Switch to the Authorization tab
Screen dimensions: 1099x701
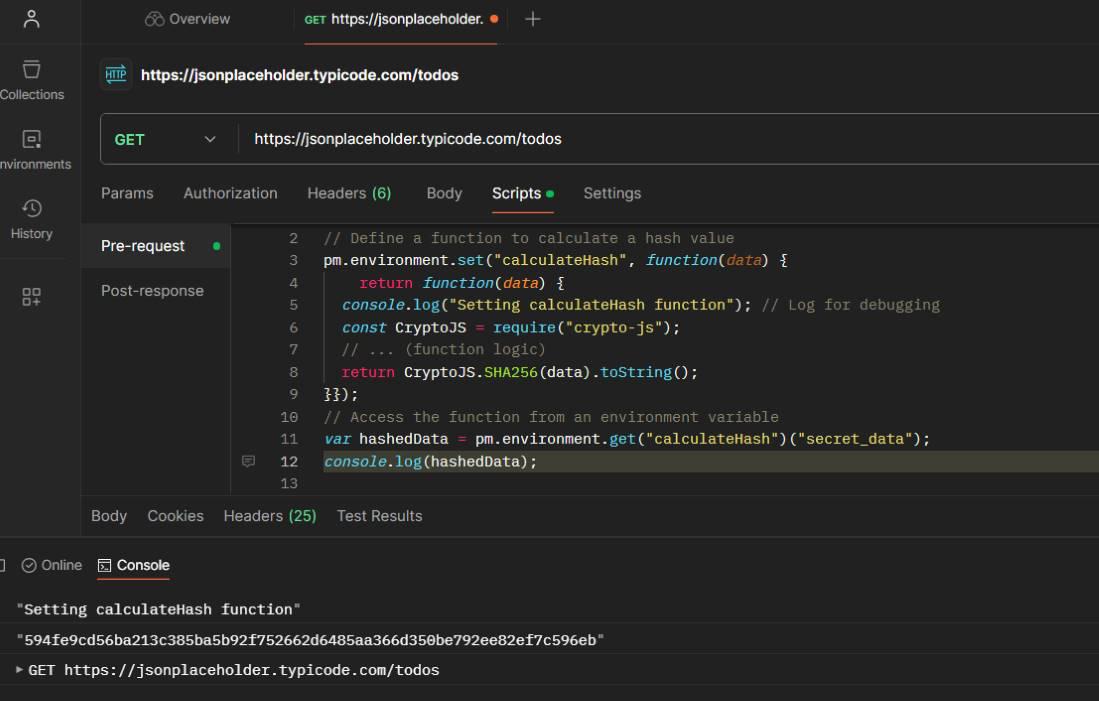click(x=230, y=193)
